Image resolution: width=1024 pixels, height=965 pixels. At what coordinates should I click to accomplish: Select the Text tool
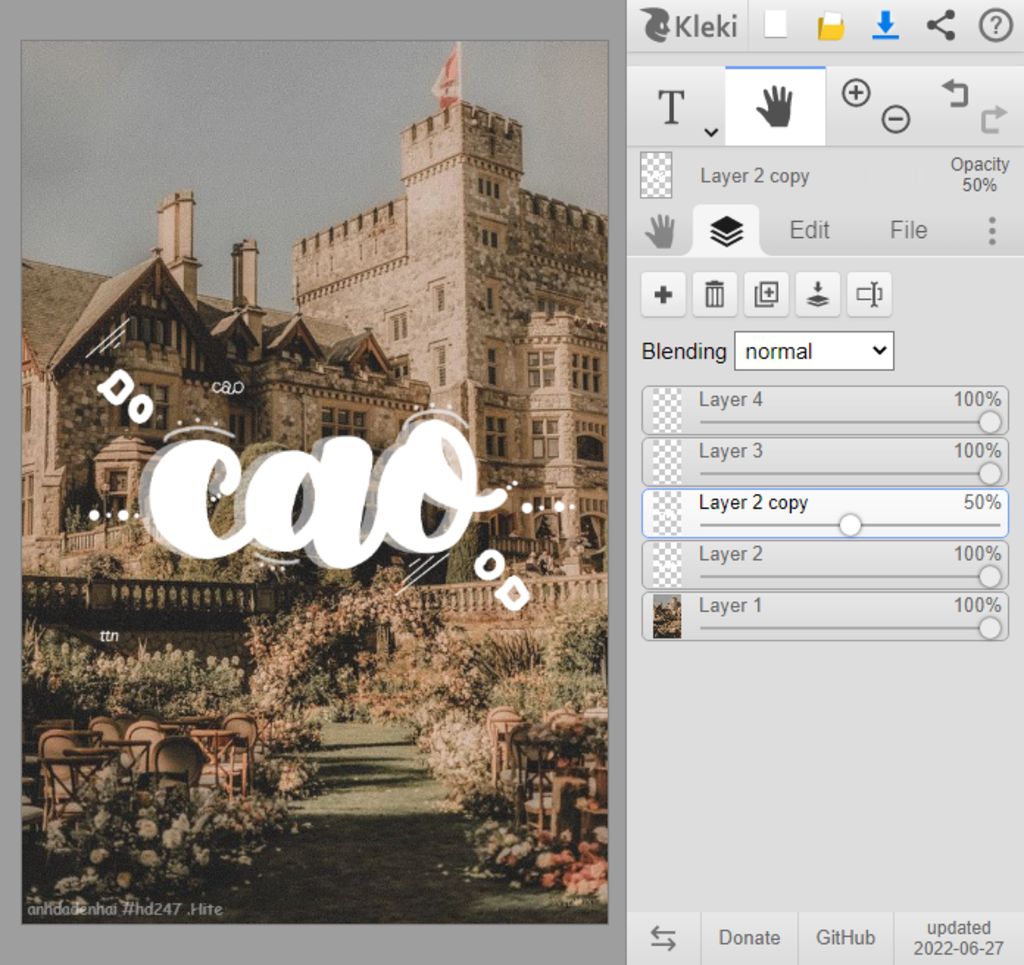click(x=671, y=106)
